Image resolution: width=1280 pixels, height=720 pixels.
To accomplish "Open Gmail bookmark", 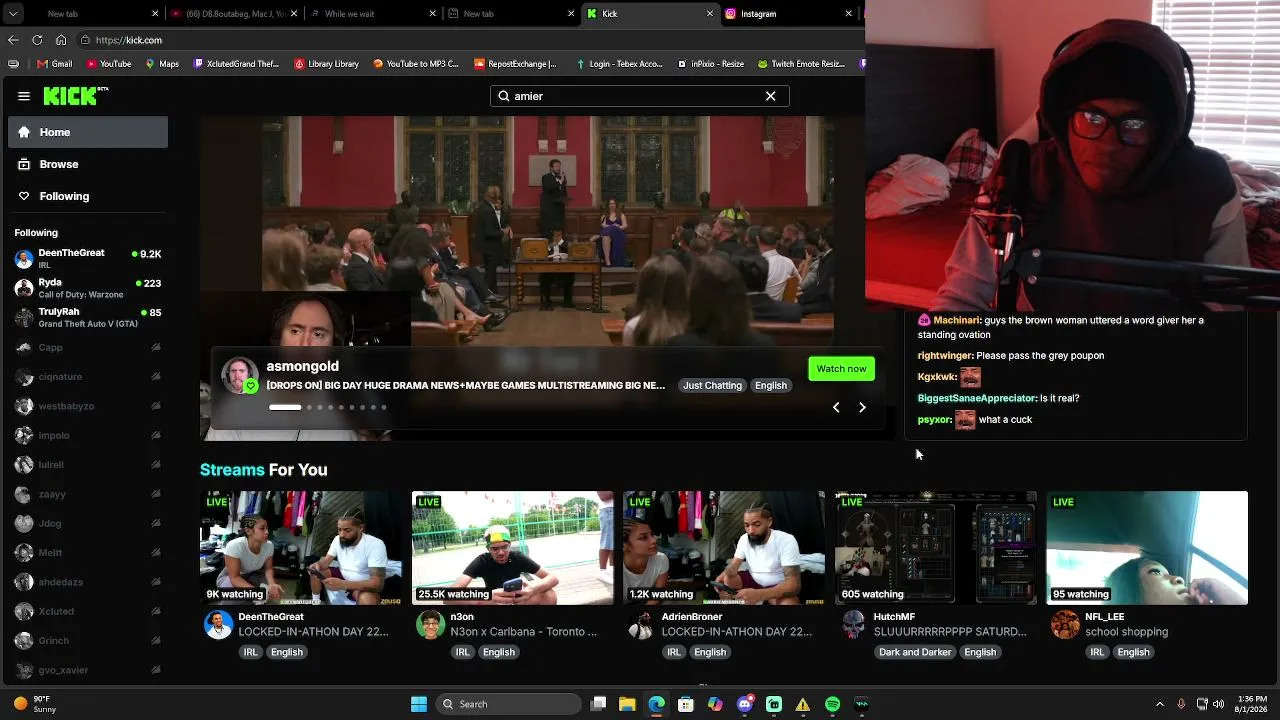I will click(55, 64).
